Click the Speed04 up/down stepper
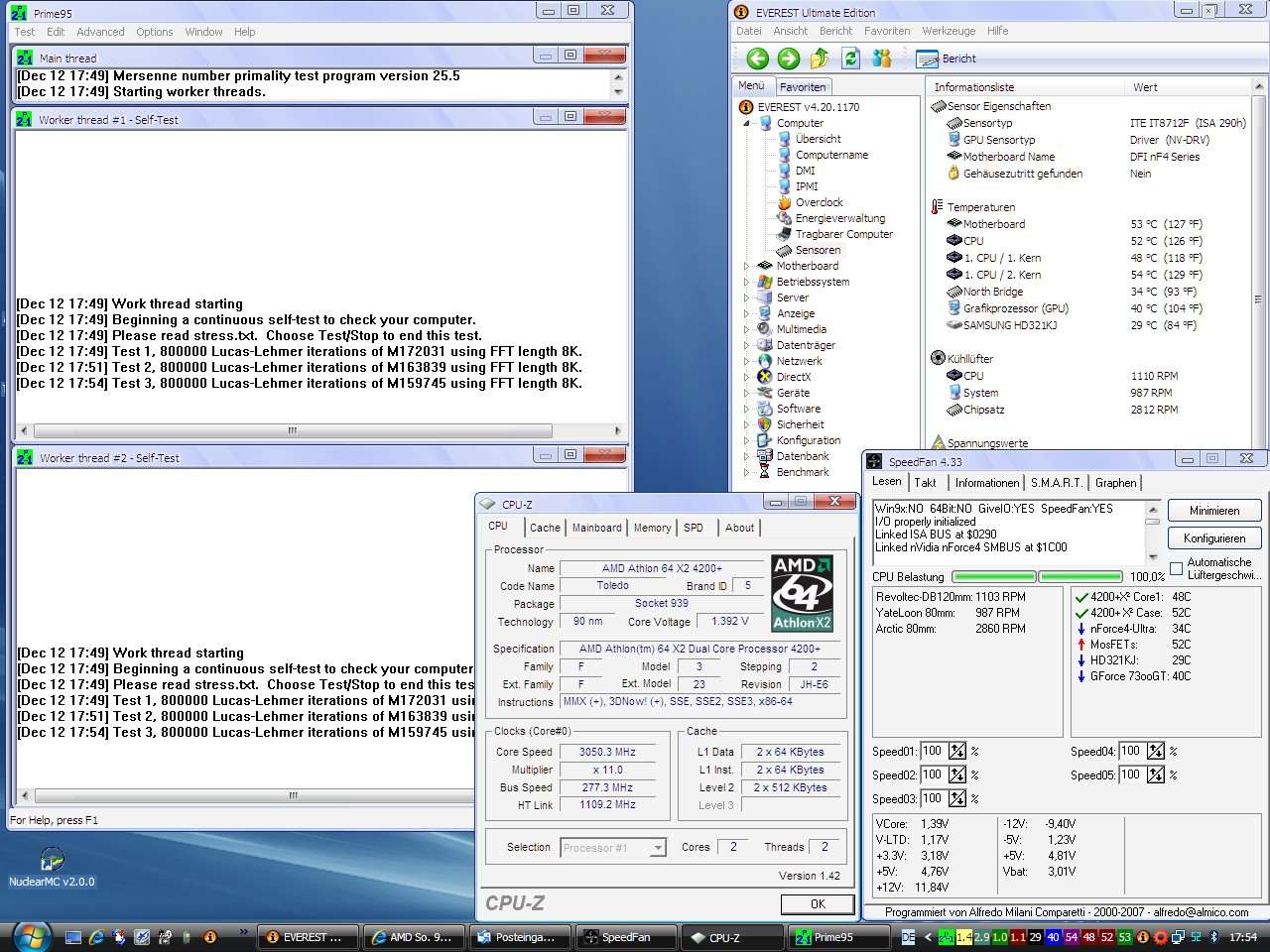The width and height of the screenshot is (1270, 952). coord(1156,751)
